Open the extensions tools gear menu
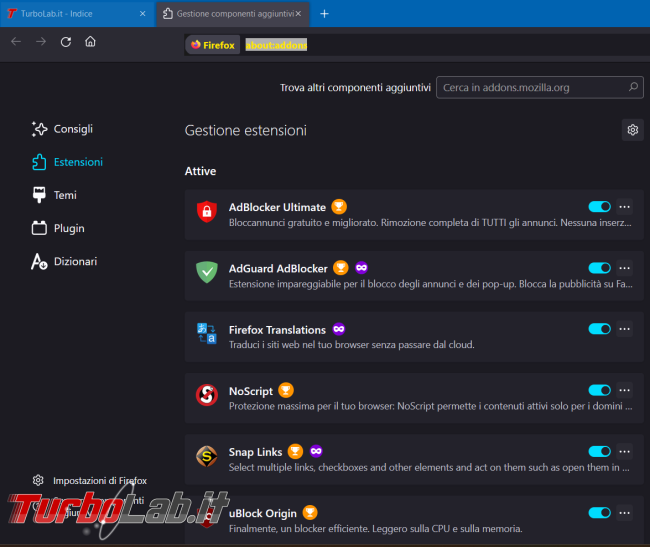Image resolution: width=650 pixels, height=547 pixels. click(x=633, y=130)
